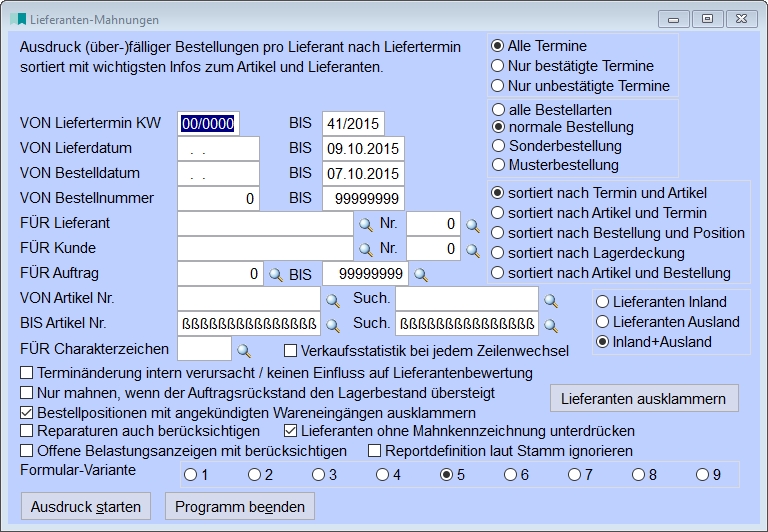Select Nur bestätigte Termine option
The height and width of the screenshot is (532, 768).
coord(497,66)
